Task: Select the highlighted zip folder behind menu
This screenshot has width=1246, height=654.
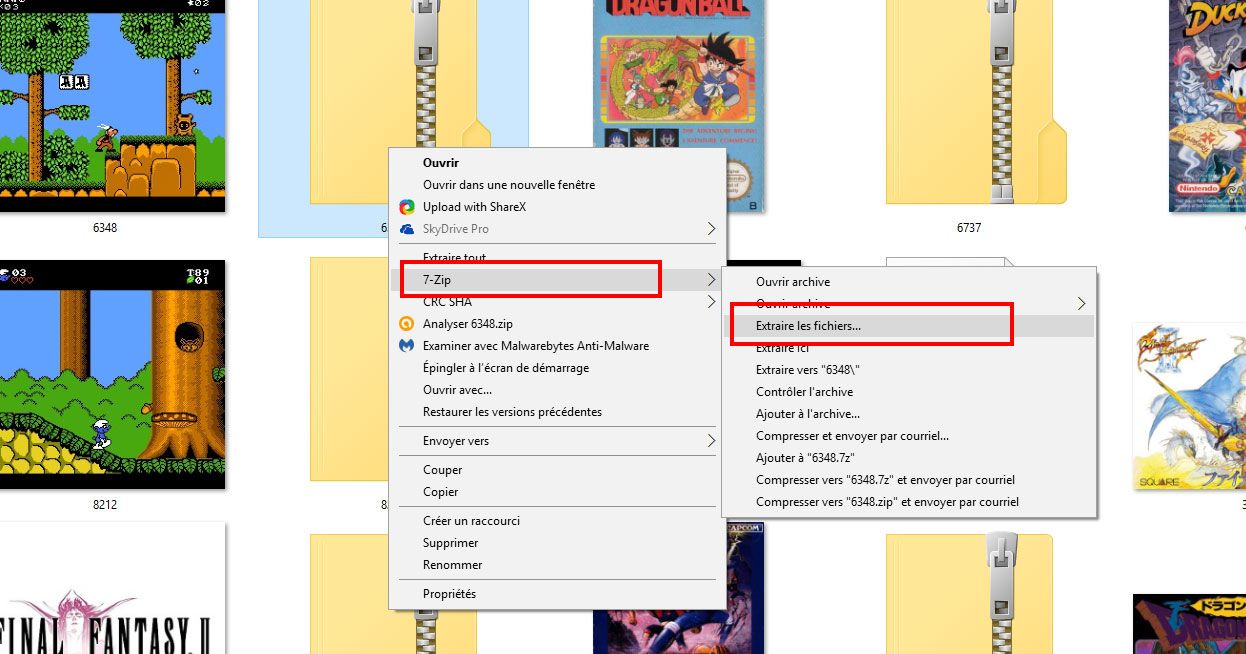Action: pos(393,118)
